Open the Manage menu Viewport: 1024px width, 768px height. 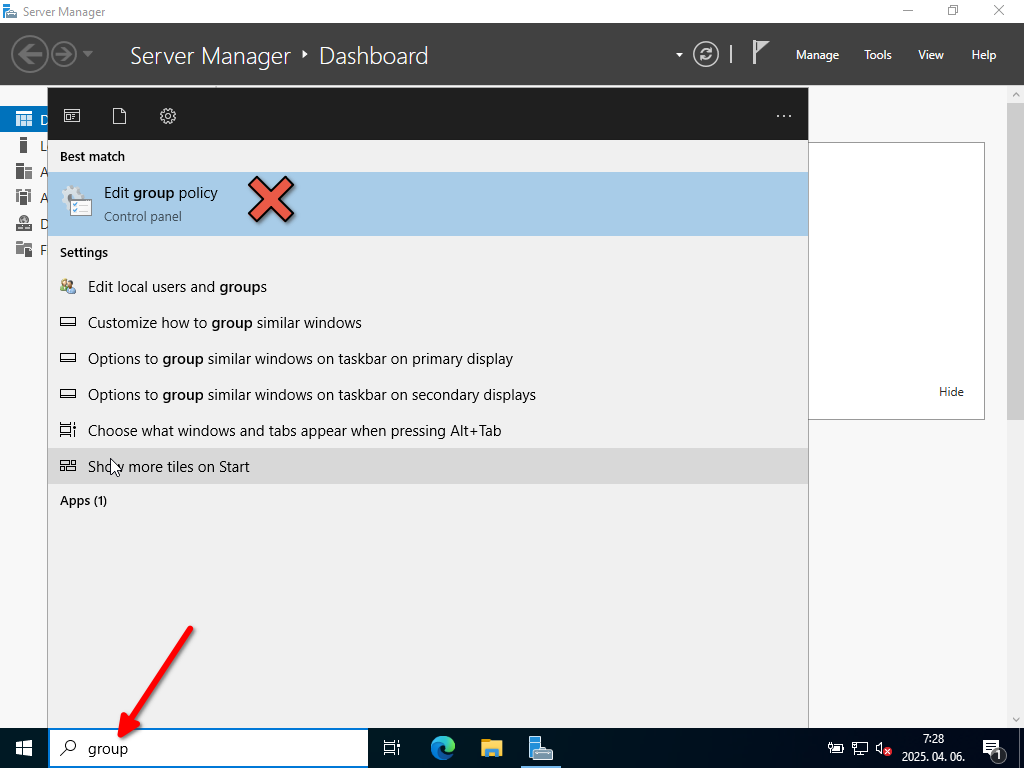coord(817,55)
